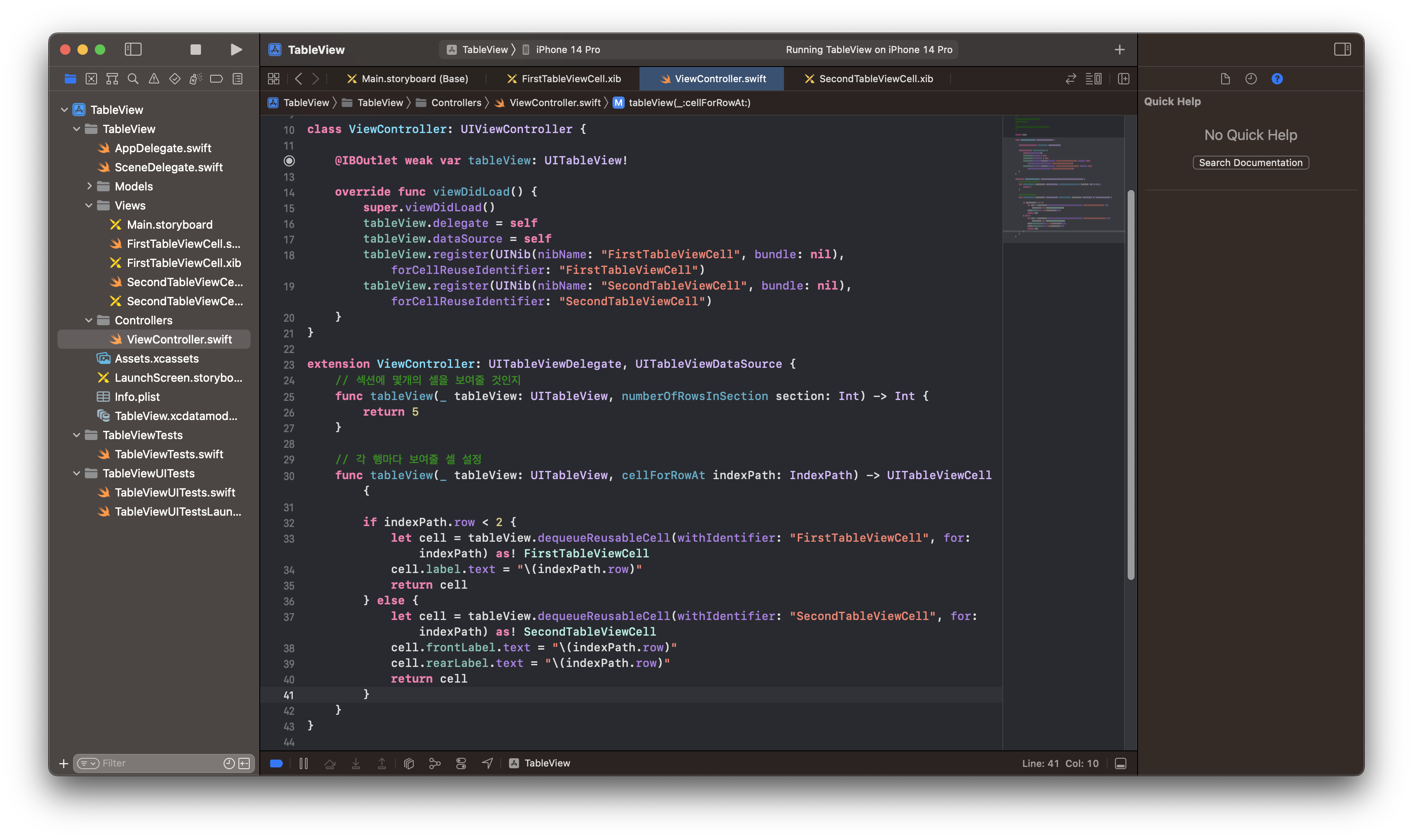Select iPhone 14 Pro run destination
1413x840 pixels.
(x=567, y=50)
